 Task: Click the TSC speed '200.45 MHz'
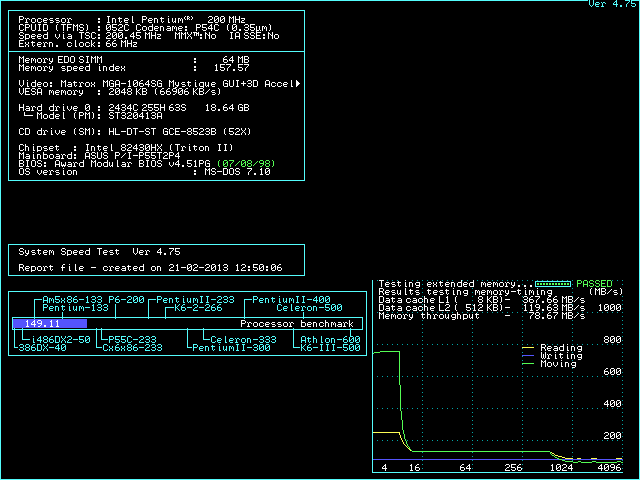point(133,36)
